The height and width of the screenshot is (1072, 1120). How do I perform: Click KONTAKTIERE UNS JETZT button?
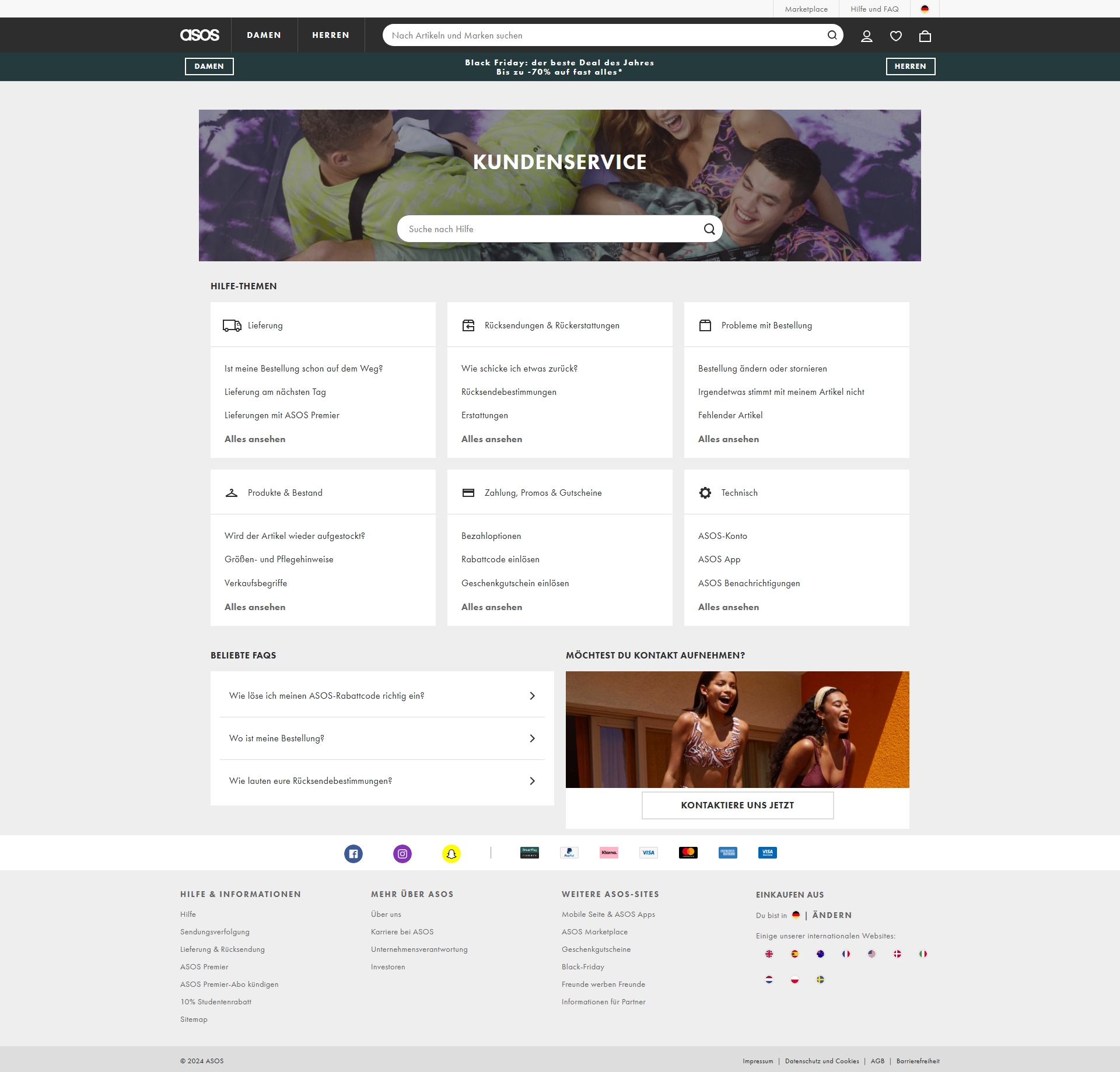[x=737, y=805]
